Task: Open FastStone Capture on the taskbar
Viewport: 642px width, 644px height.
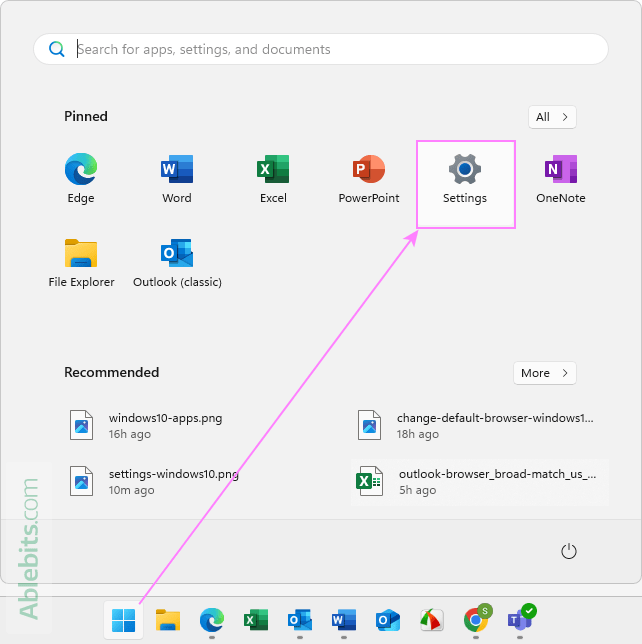Action: click(x=432, y=620)
